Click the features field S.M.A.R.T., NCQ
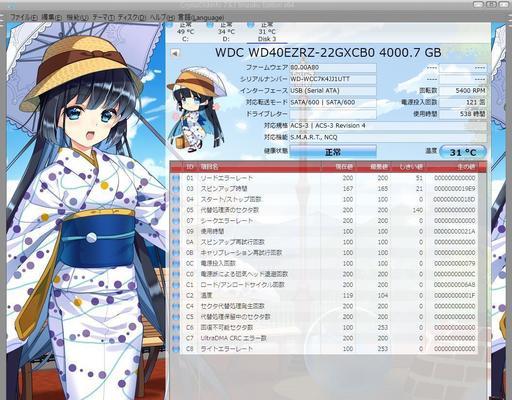The image size is (512, 400). coord(388,137)
